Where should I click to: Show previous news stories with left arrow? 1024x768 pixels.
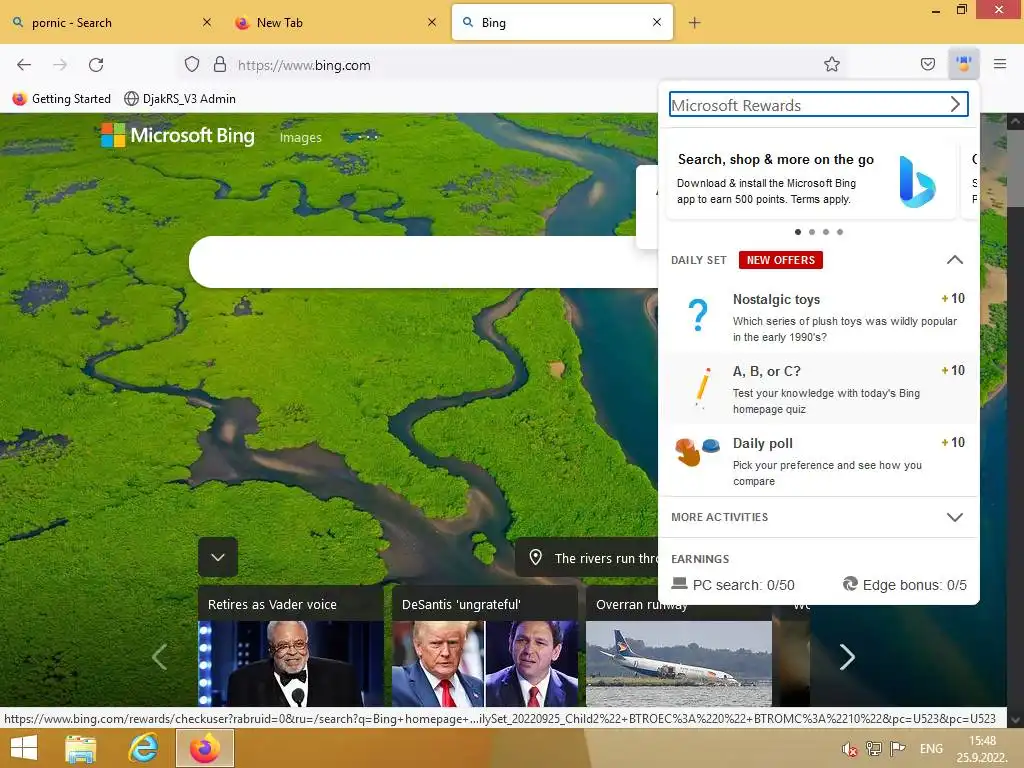click(x=160, y=657)
